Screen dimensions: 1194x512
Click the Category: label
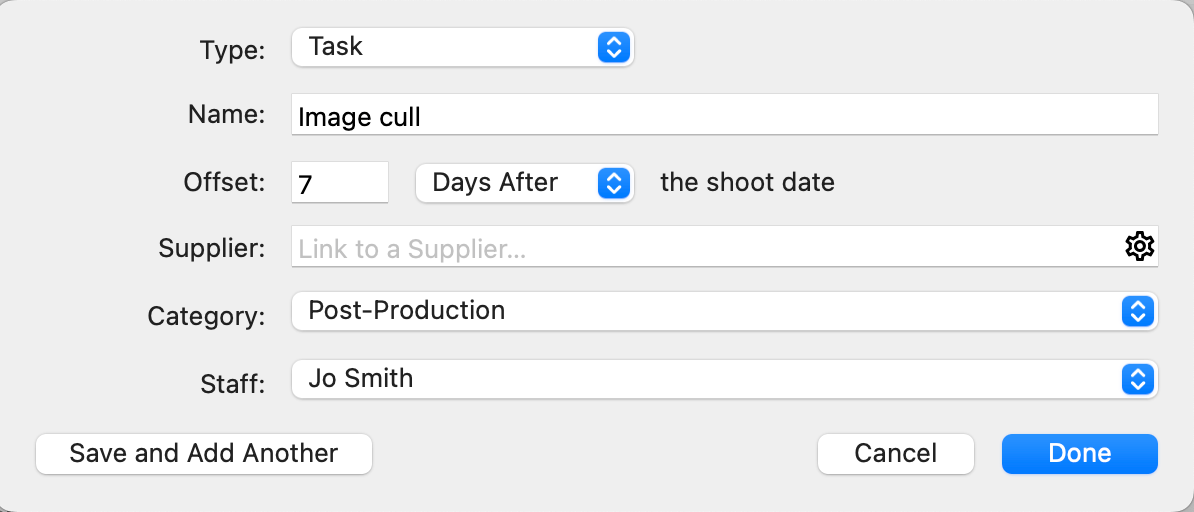coord(206,316)
